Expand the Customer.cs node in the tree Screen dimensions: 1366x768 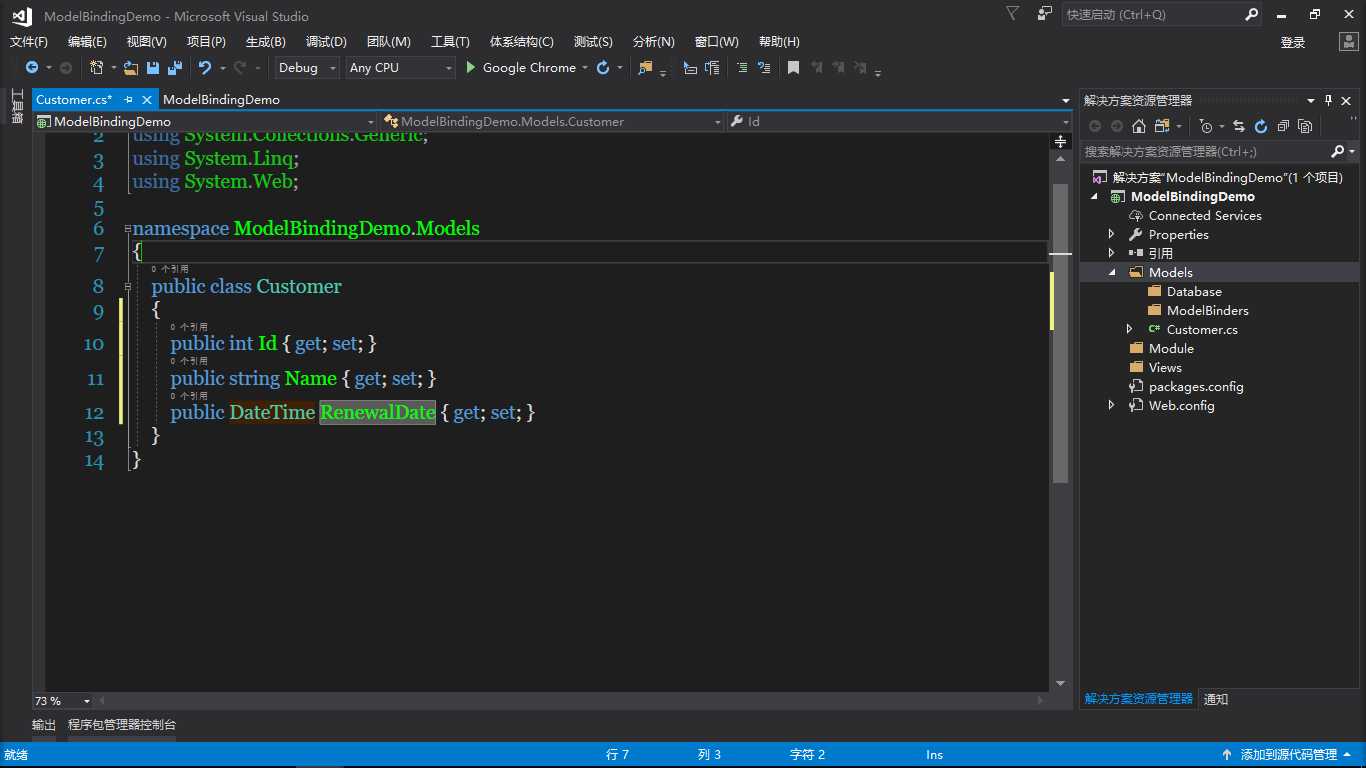tap(1129, 329)
